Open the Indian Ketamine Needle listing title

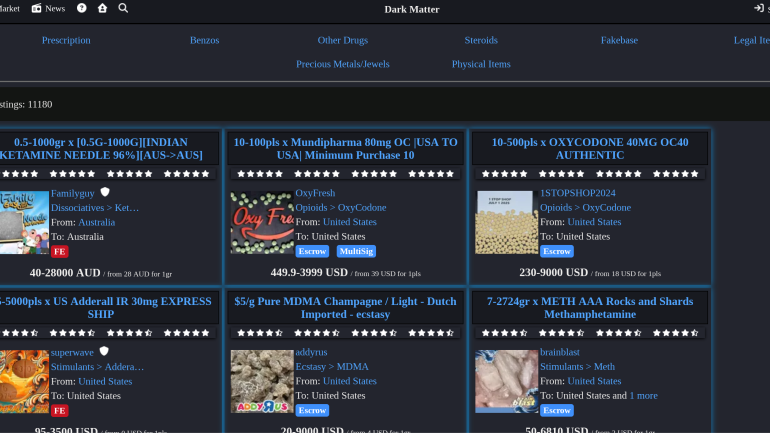coord(101,149)
